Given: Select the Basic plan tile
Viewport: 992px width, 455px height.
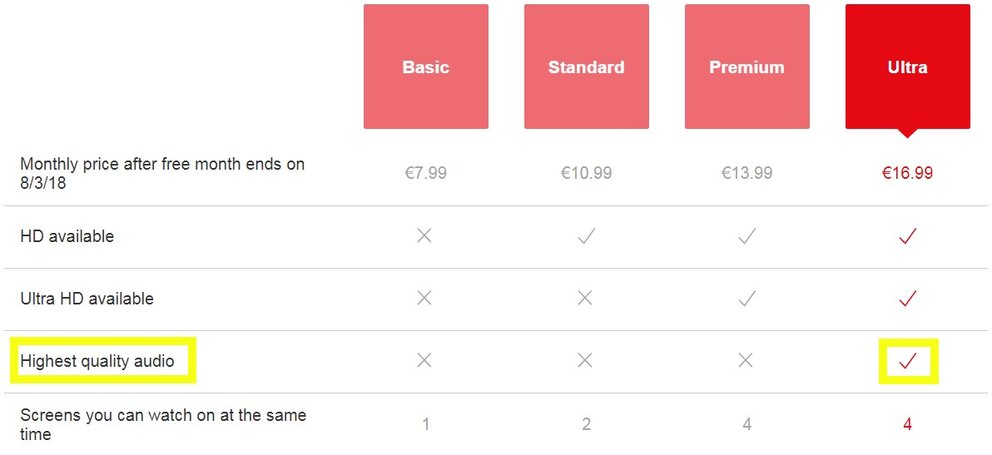Looking at the screenshot, I should click(426, 66).
